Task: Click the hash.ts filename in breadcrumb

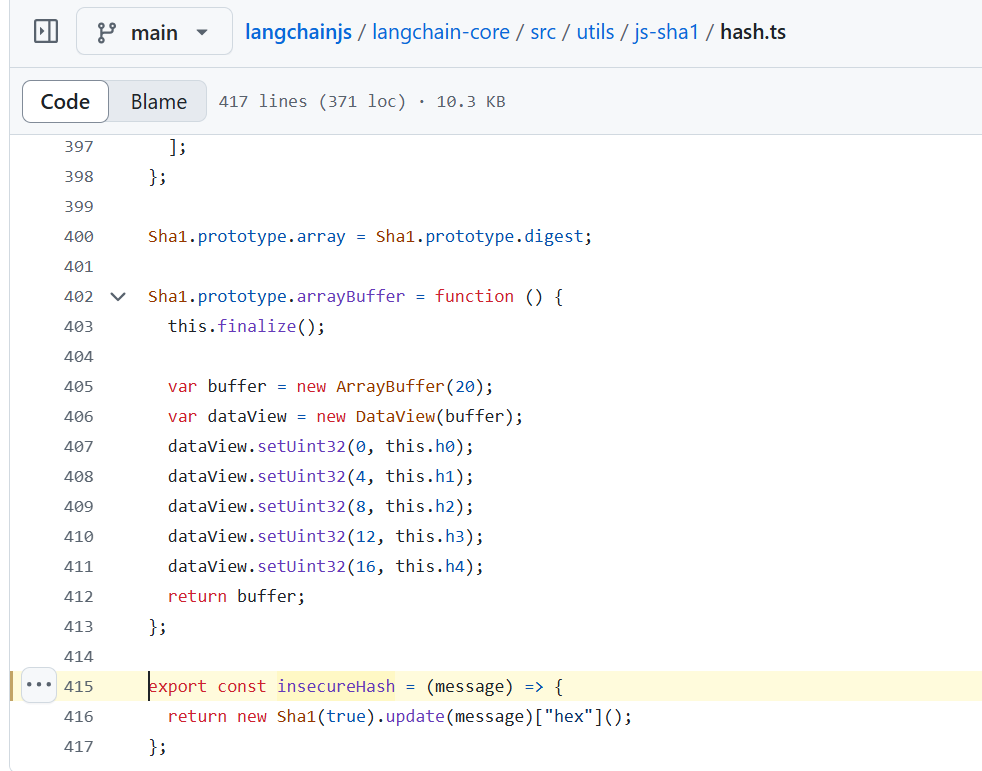Action: point(752,31)
